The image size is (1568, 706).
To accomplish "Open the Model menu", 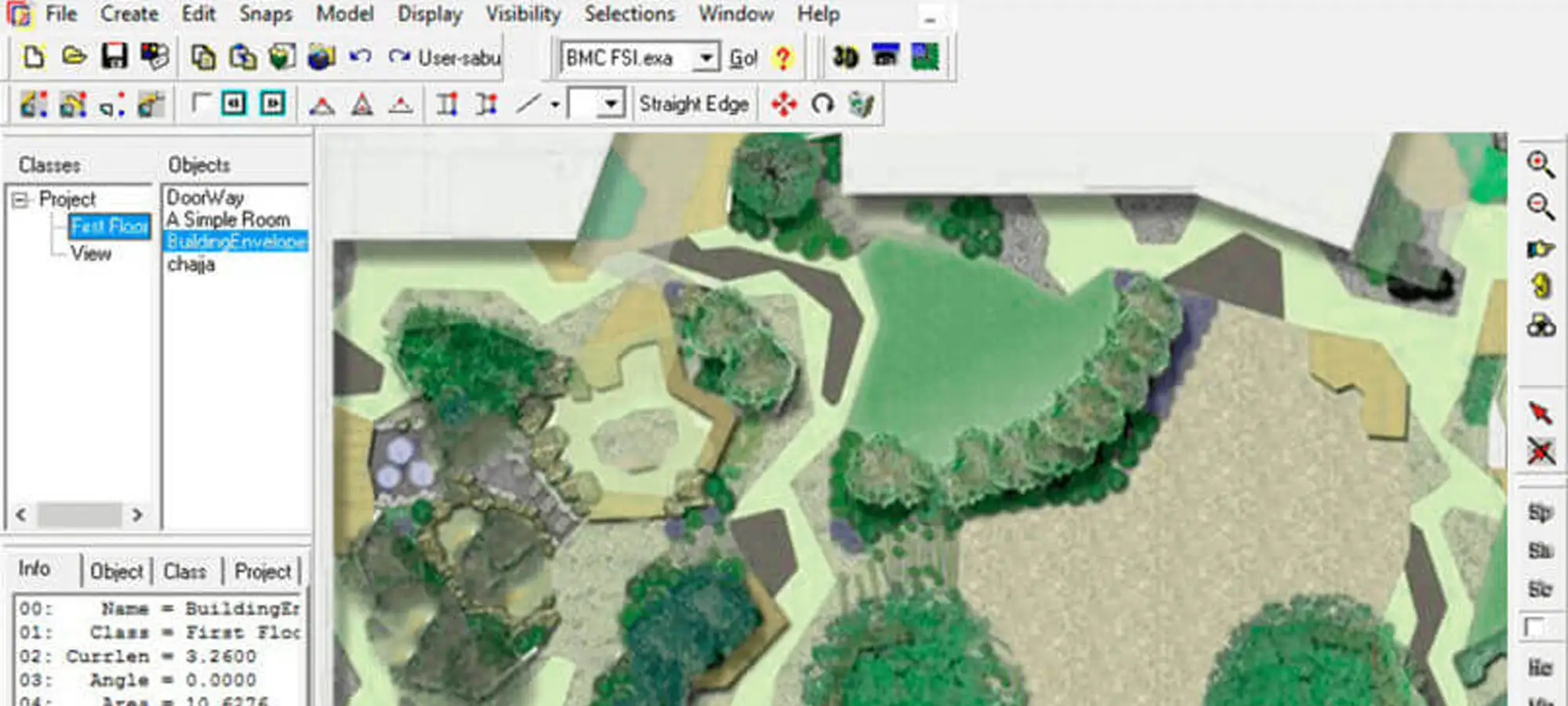I will pos(345,14).
